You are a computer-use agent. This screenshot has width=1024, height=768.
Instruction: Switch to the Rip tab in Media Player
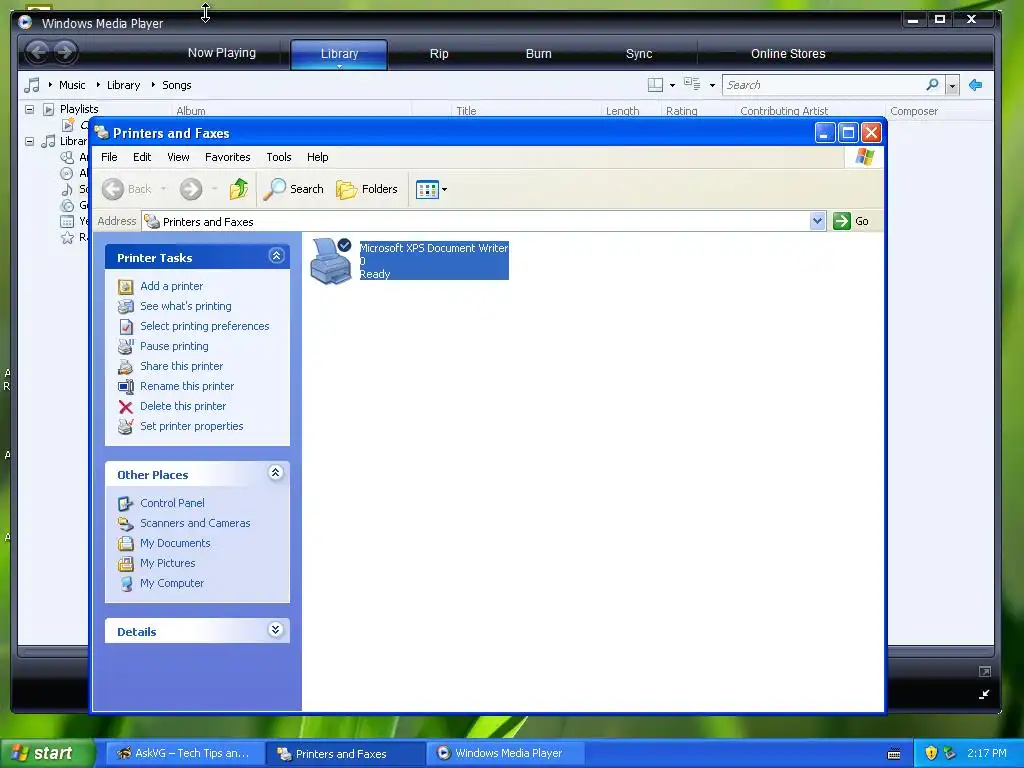tap(439, 54)
